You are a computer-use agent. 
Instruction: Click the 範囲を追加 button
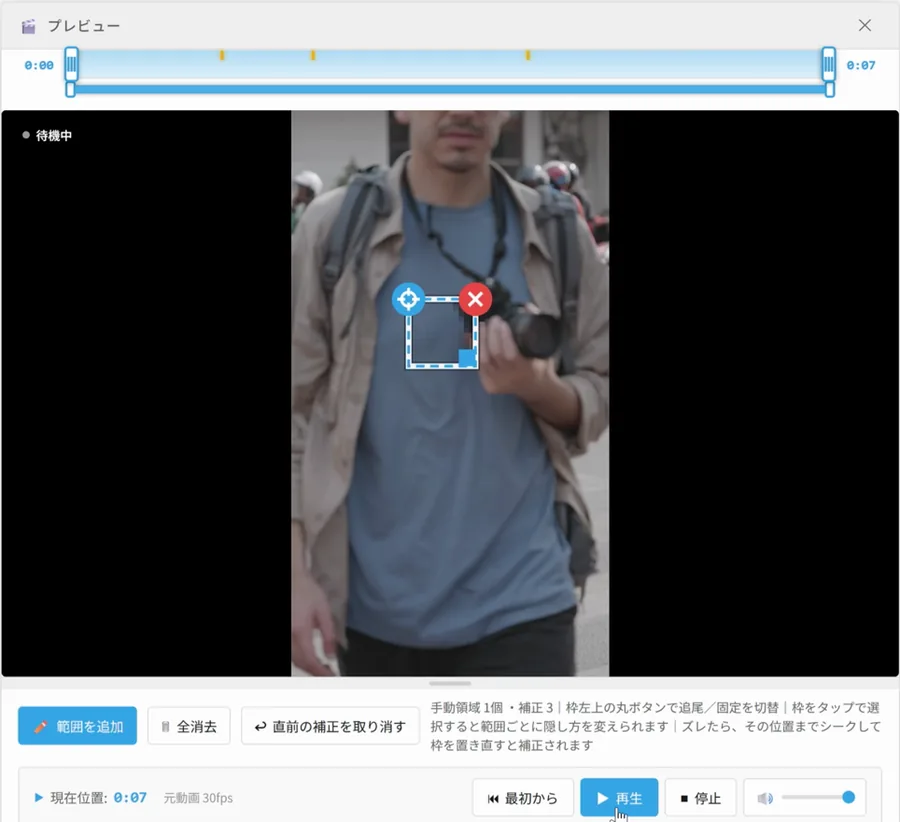pos(77,726)
